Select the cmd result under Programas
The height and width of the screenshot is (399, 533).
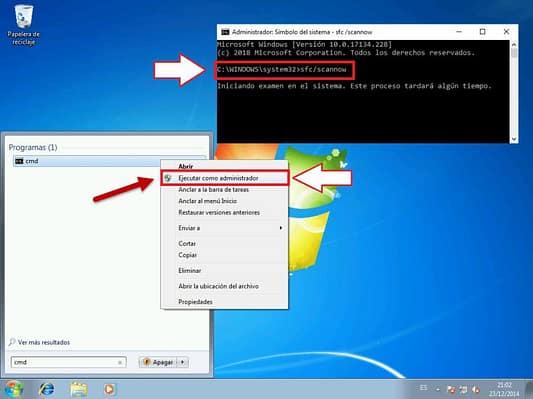coord(109,161)
